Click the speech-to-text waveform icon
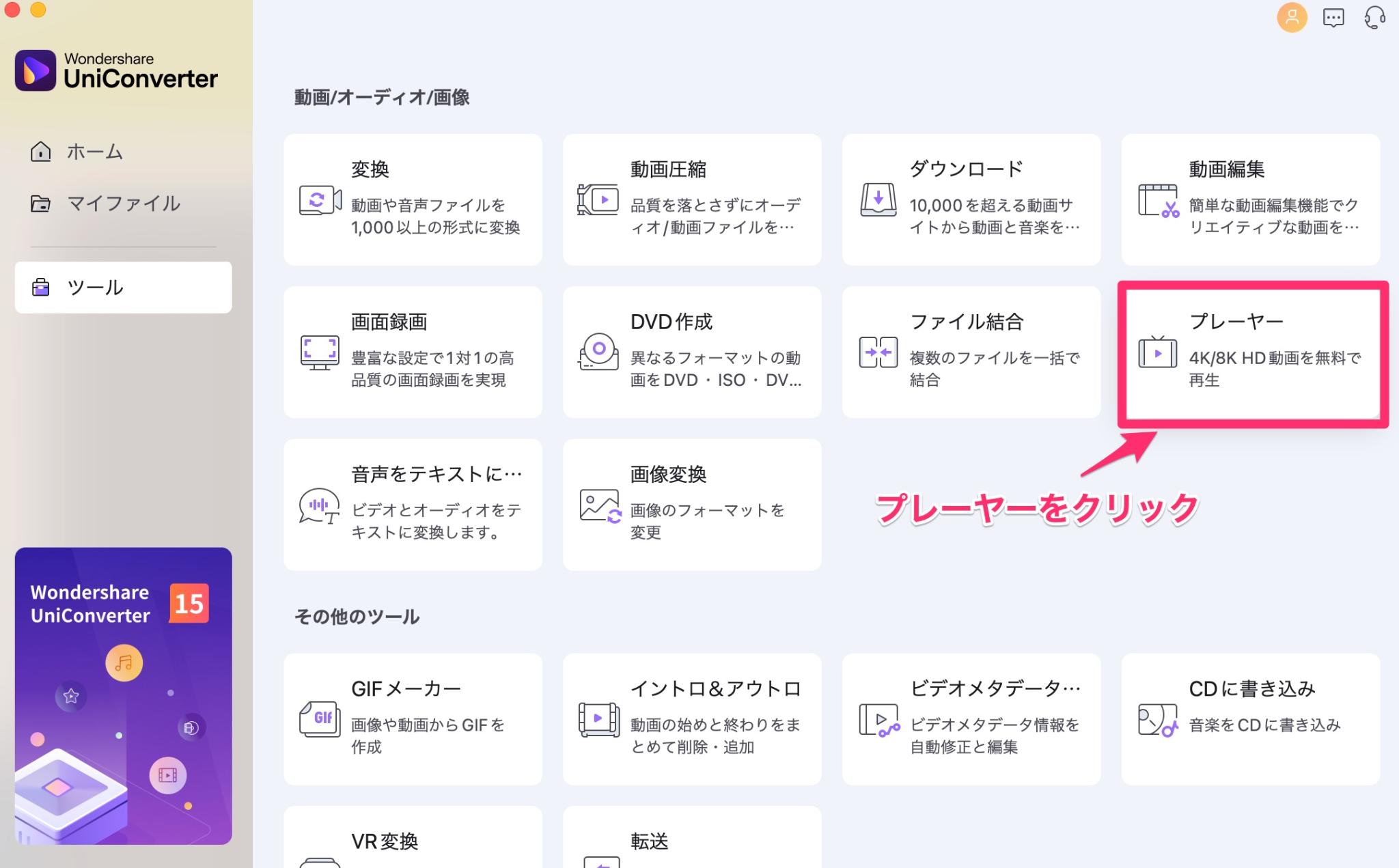This screenshot has width=1399, height=868. 319,506
